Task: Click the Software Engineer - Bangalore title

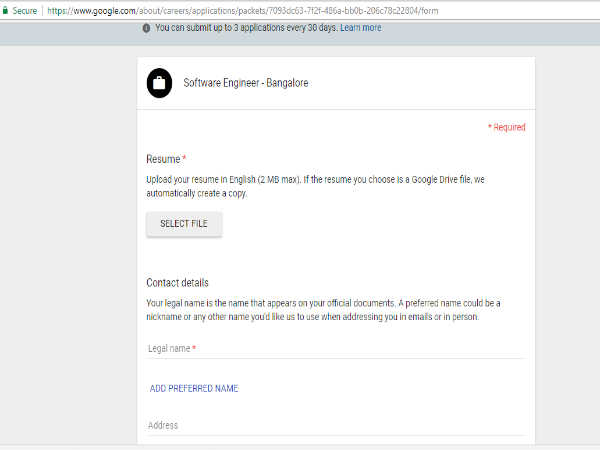Action: pos(246,83)
